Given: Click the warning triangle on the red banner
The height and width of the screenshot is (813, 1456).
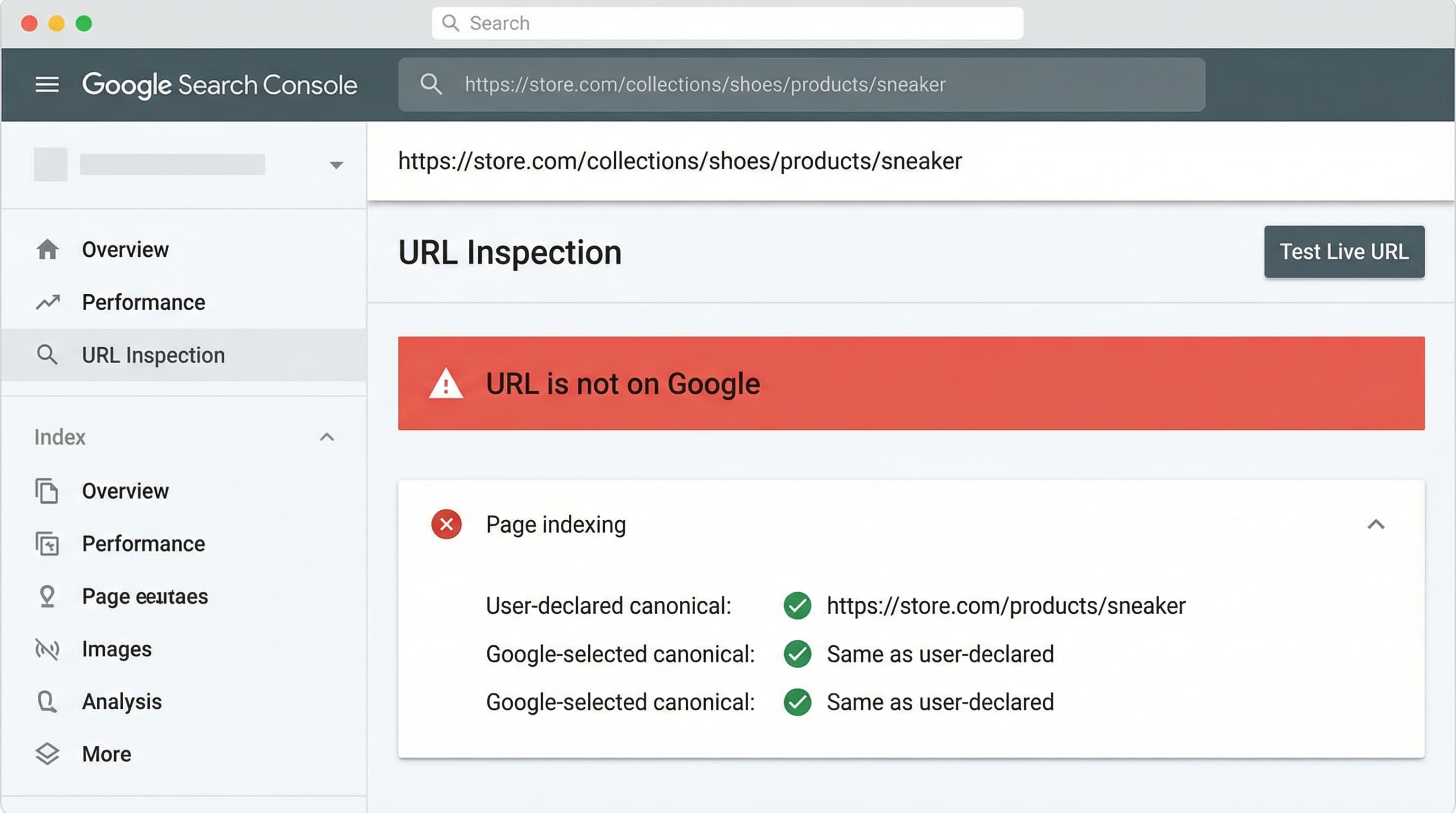Looking at the screenshot, I should pos(448,384).
